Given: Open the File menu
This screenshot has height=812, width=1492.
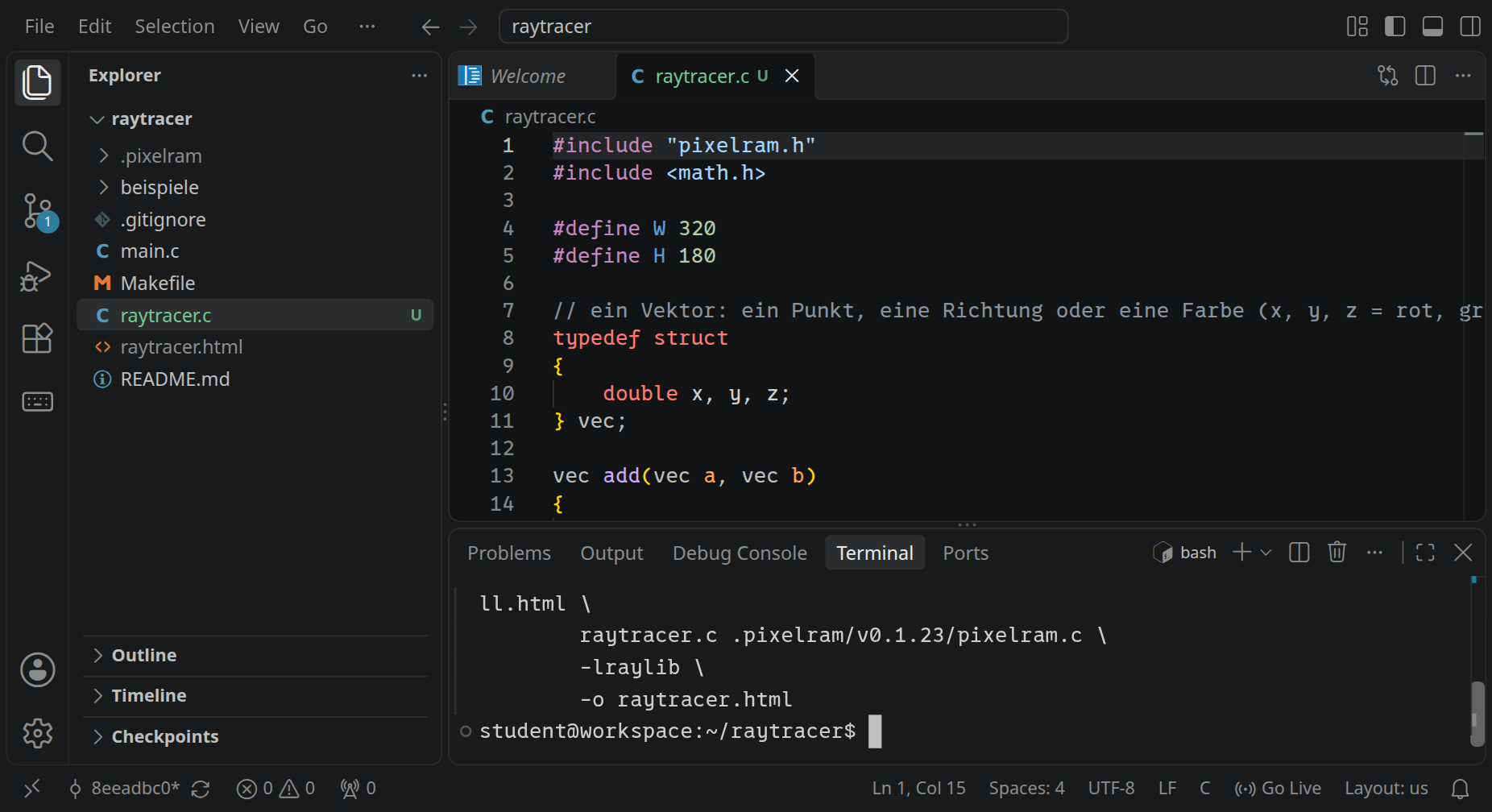Looking at the screenshot, I should coord(39,27).
